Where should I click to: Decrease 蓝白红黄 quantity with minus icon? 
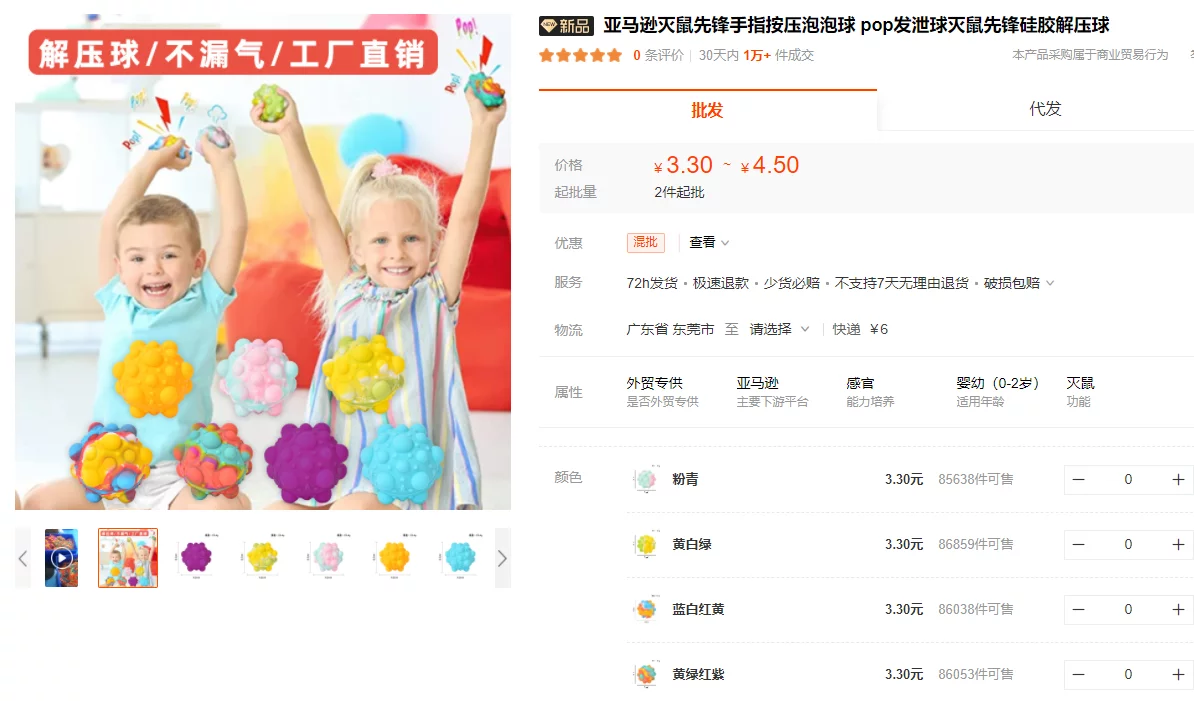point(1078,610)
